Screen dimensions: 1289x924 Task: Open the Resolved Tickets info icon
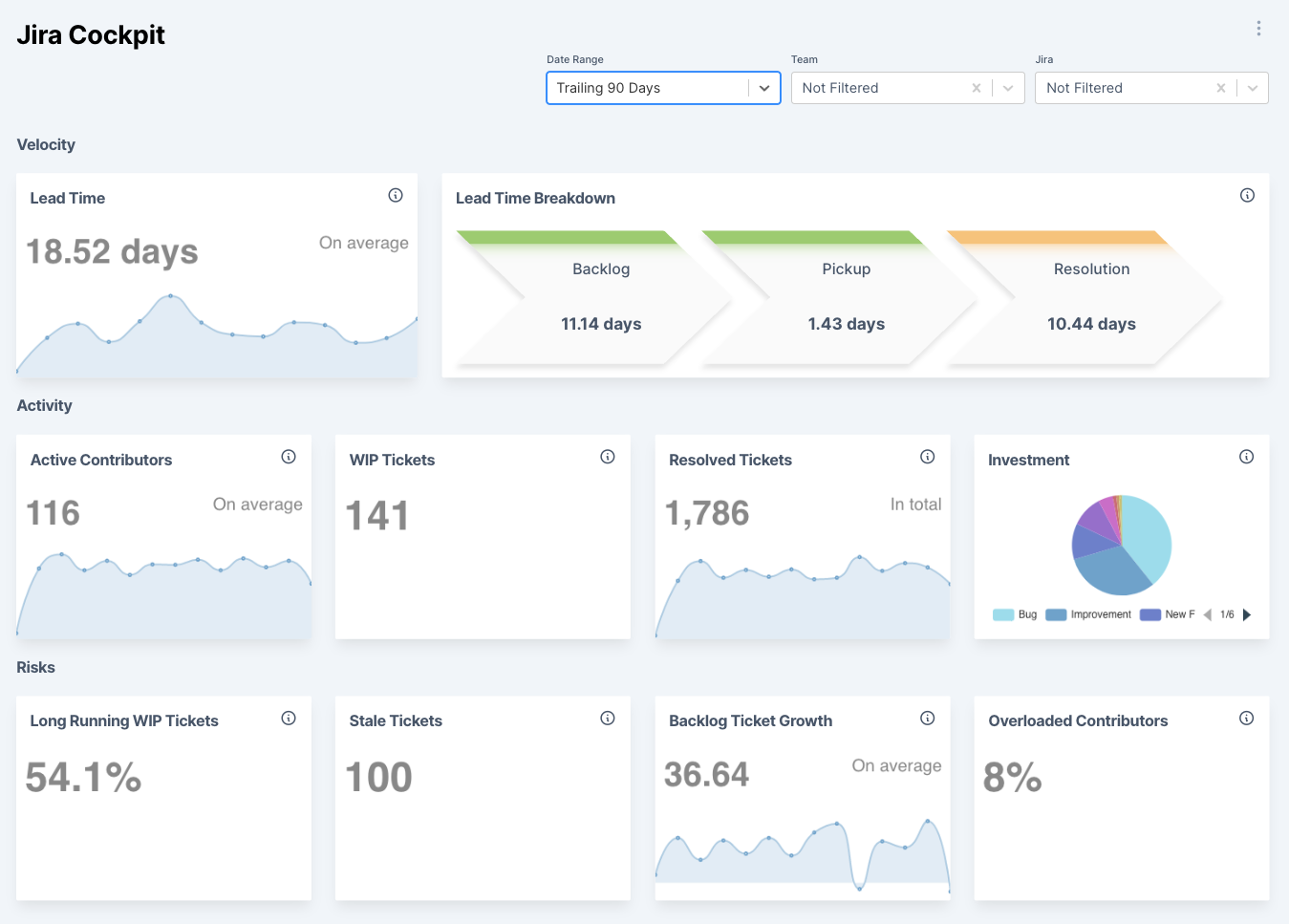pos(927,457)
